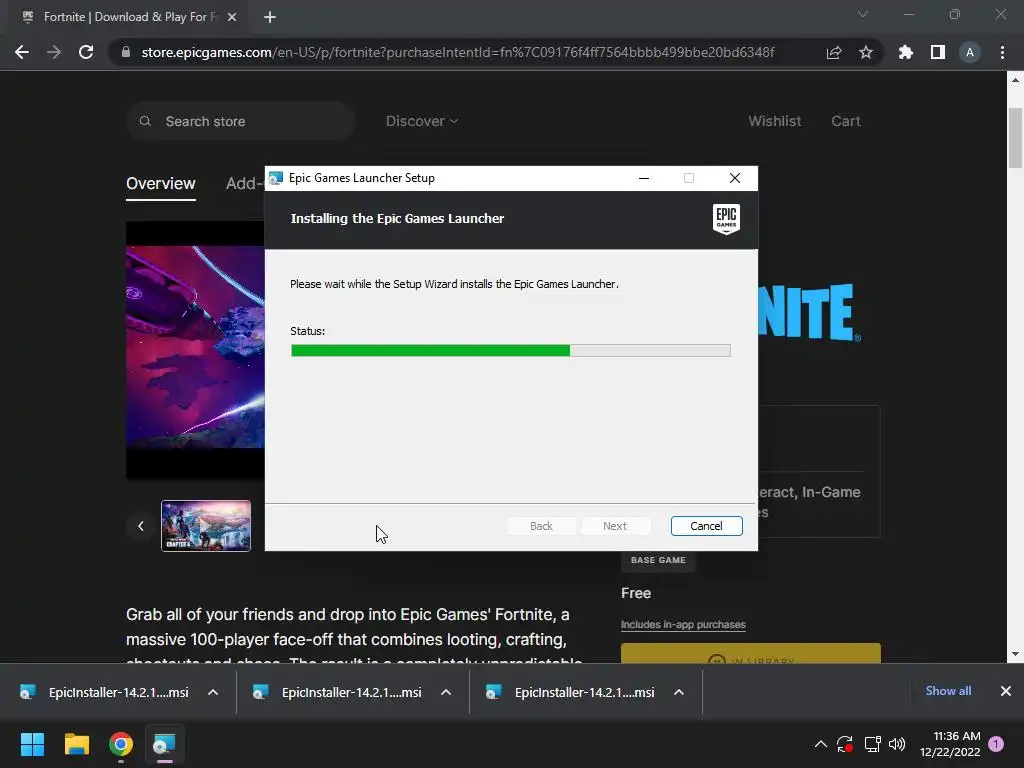
Task: Open the Wishlist link
Action: 775,121
